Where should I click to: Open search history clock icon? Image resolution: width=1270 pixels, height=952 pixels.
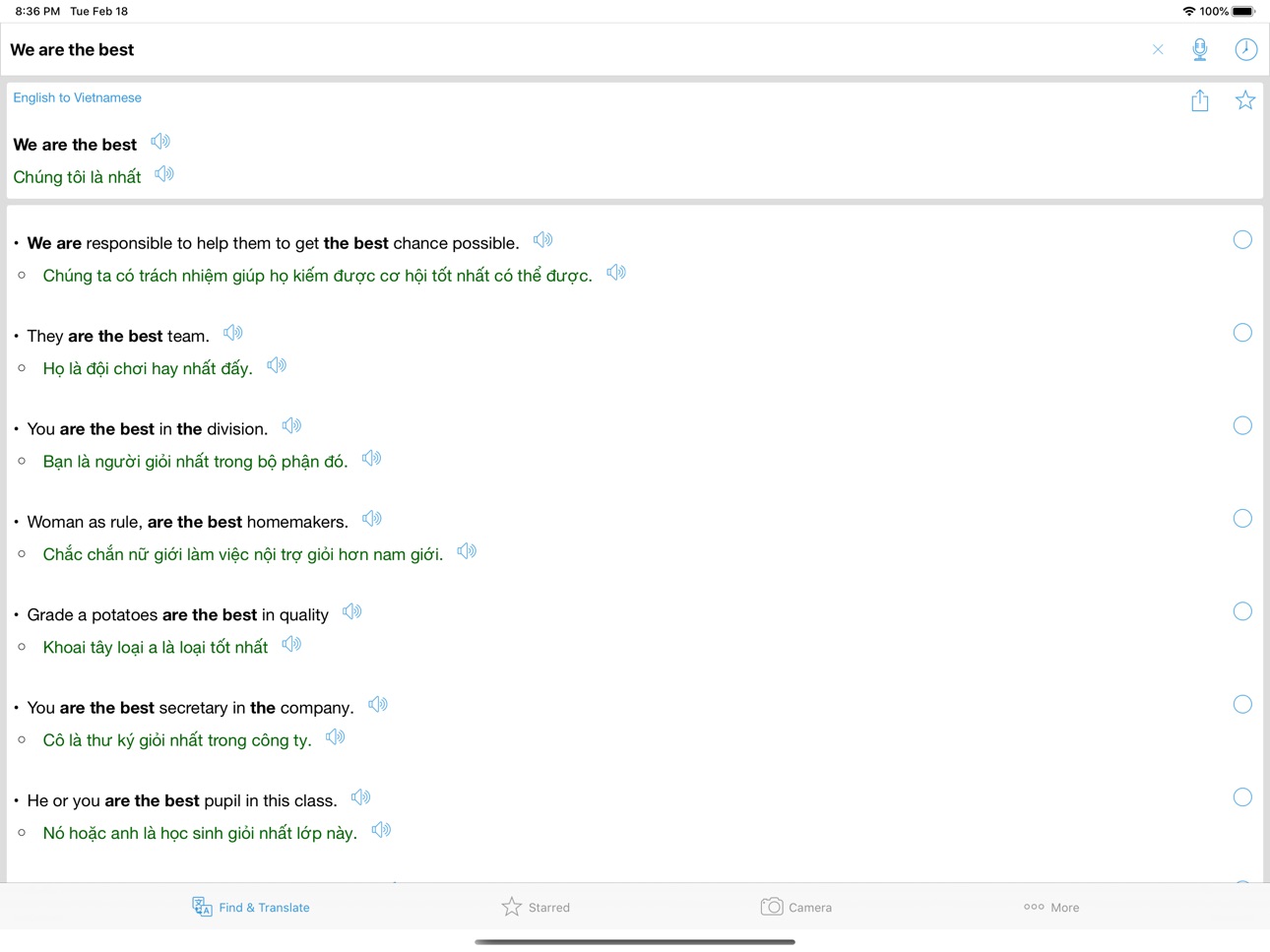tap(1245, 49)
